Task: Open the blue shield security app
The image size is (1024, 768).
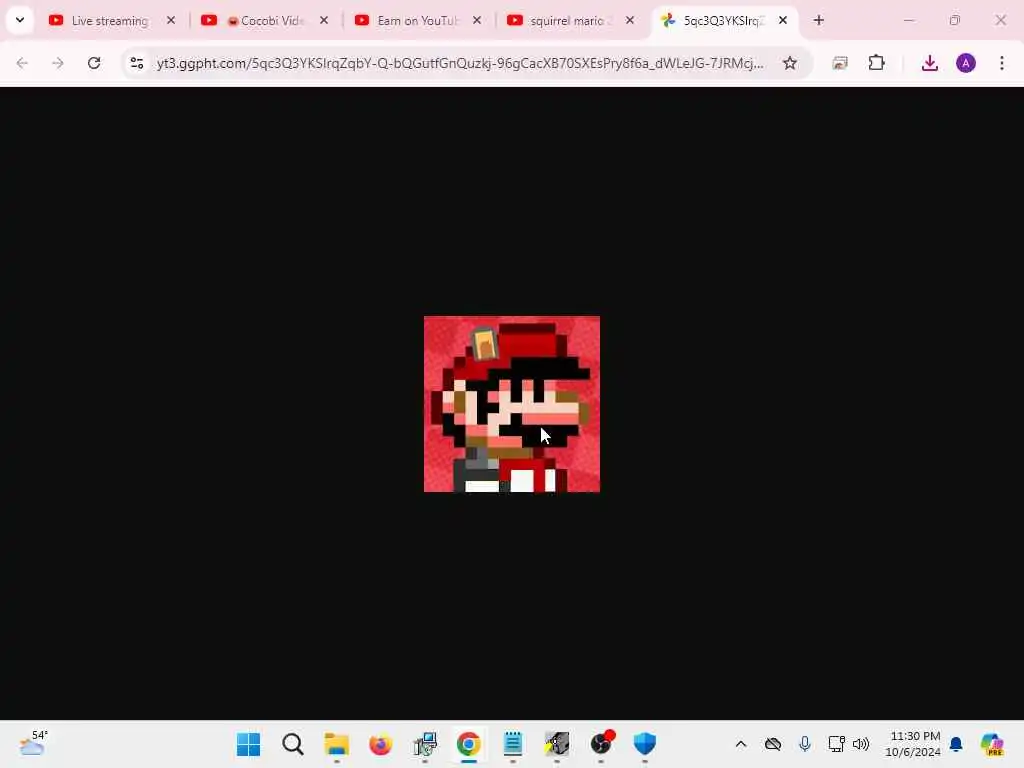Action: (x=645, y=744)
